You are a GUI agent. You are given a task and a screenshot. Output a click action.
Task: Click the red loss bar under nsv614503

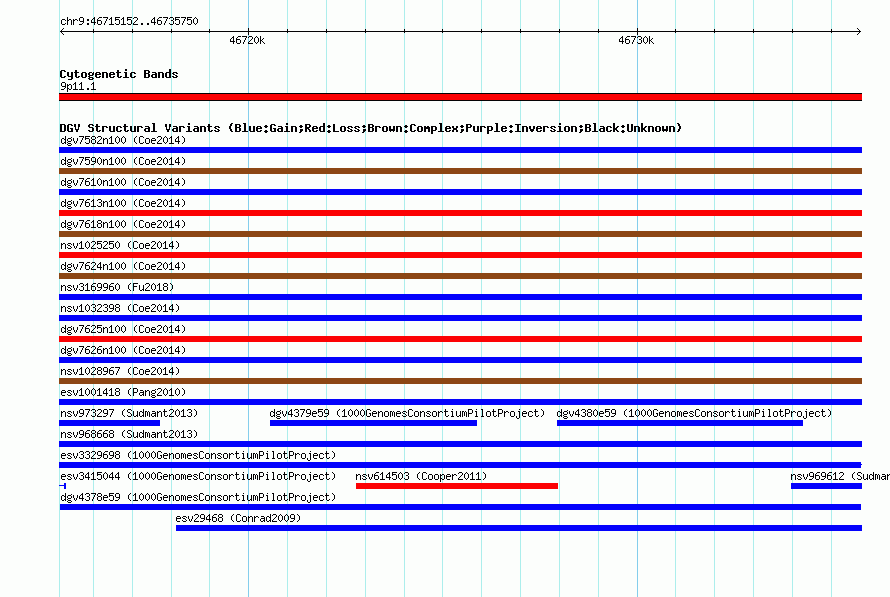tap(457, 486)
